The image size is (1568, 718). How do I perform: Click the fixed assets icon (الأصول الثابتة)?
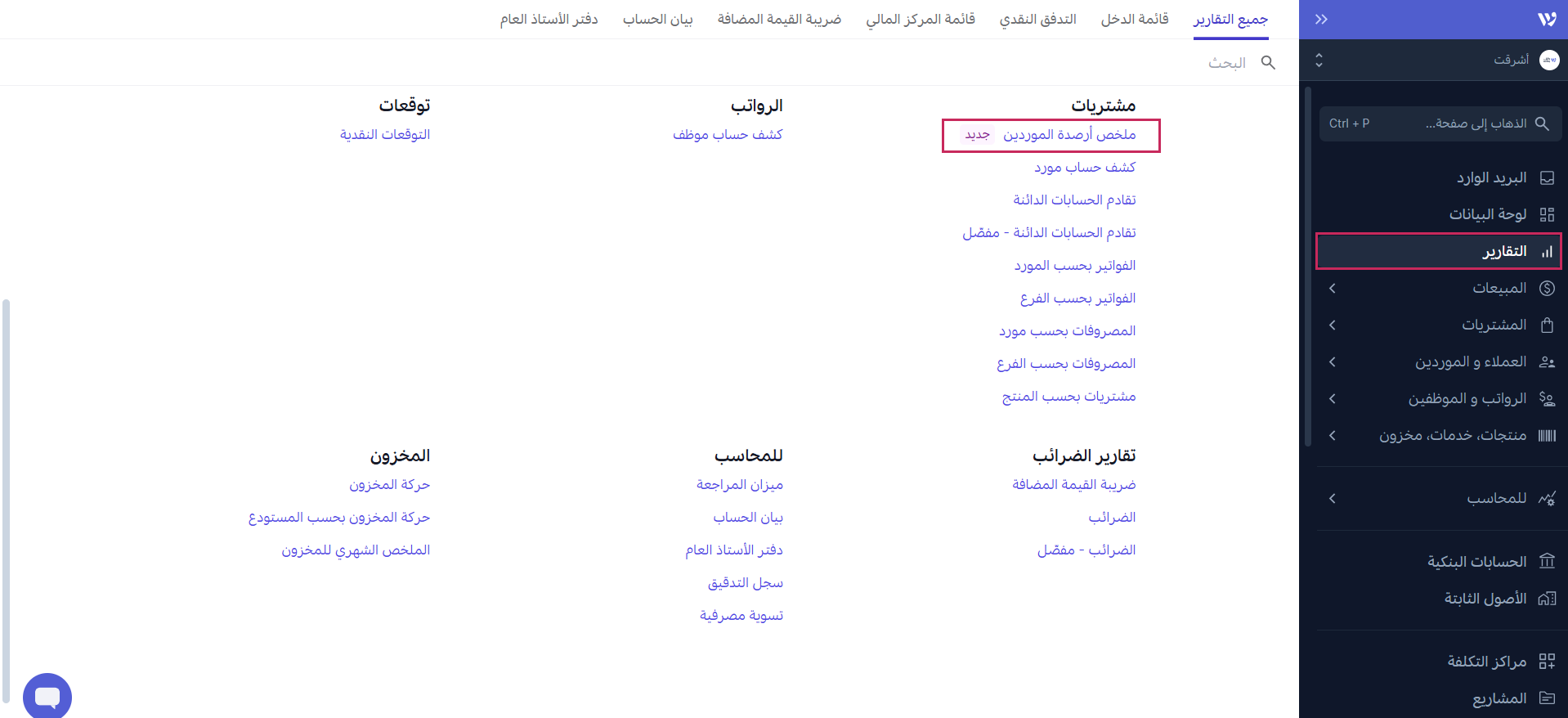[x=1546, y=599]
